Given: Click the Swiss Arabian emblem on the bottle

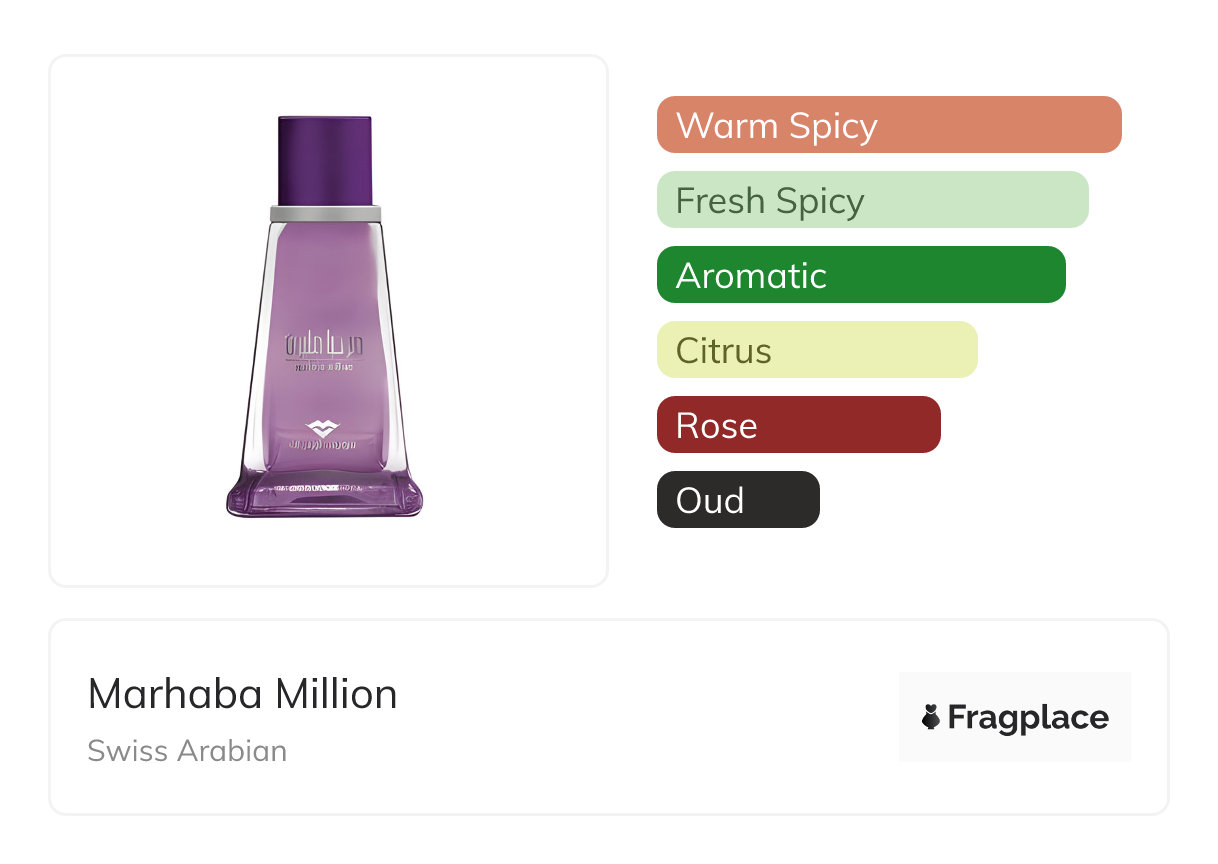Looking at the screenshot, I should tap(325, 427).
